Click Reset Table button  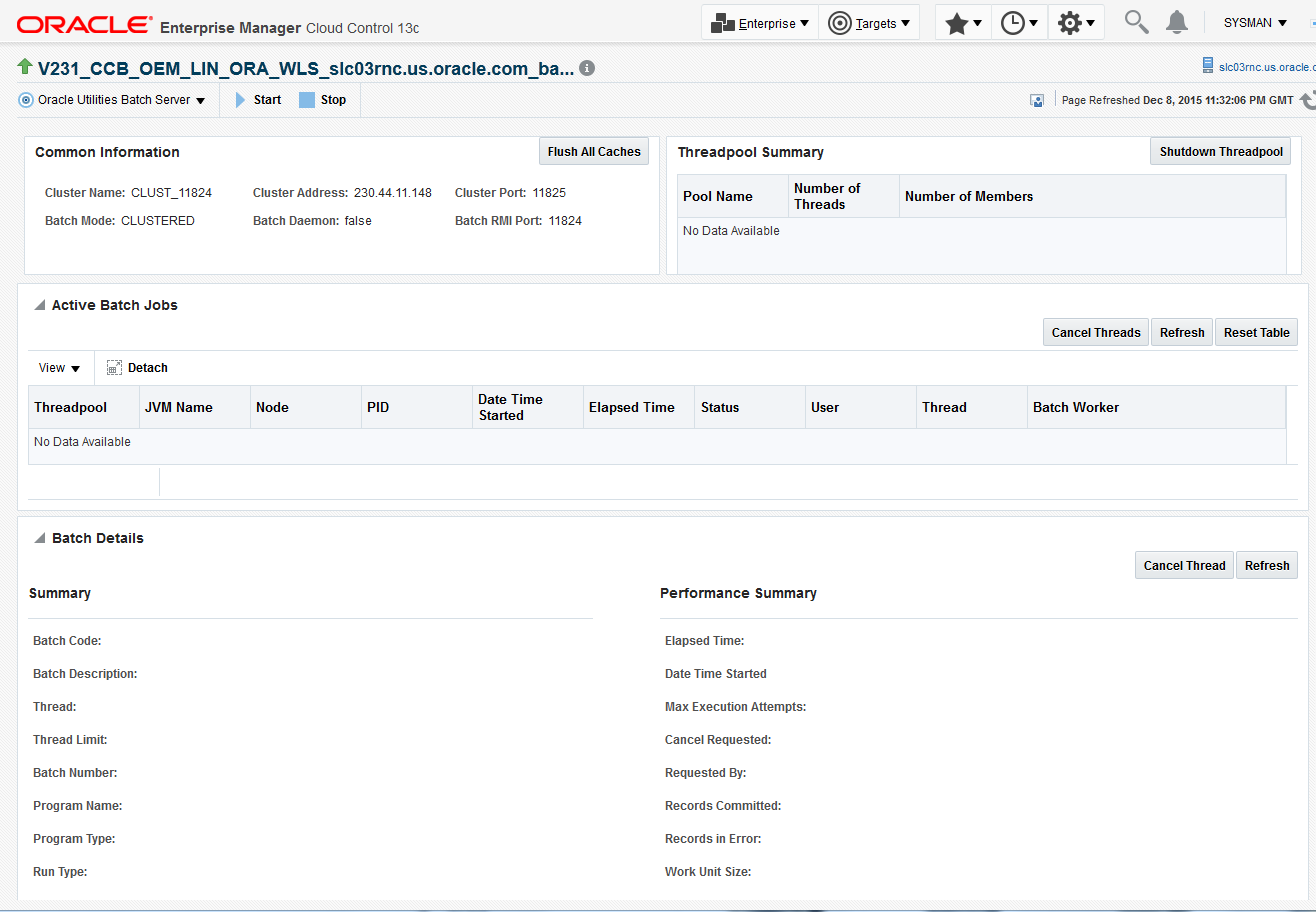coord(1257,332)
